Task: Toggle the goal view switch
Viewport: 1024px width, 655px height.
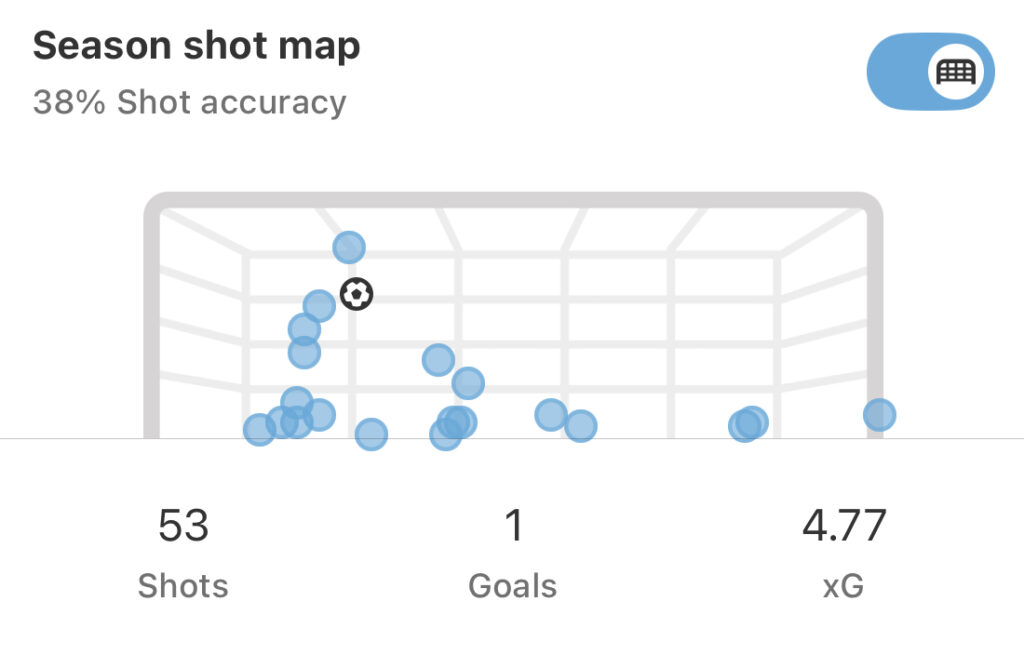Action: pyautogui.click(x=931, y=72)
